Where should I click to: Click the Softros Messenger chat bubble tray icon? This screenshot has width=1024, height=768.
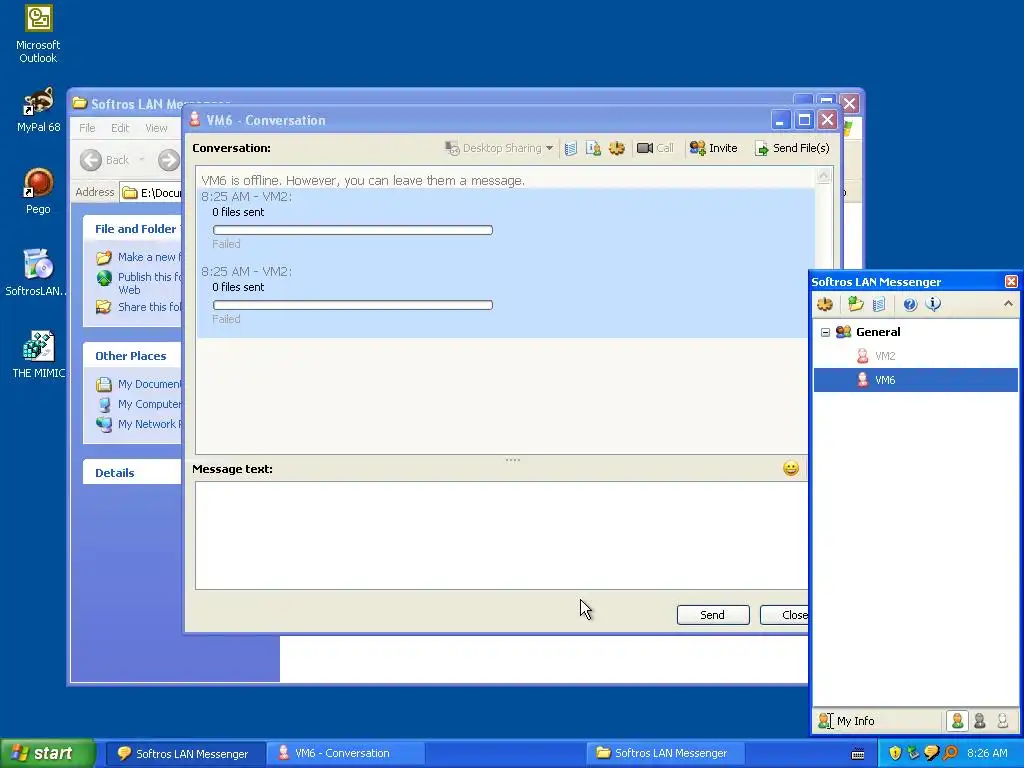click(931, 754)
